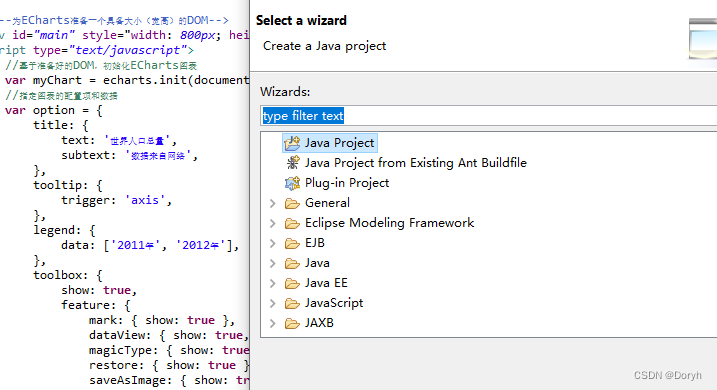This screenshot has height=390, width=717.
Task: Click 'saveAsImage:' line in code editor
Action: click(x=169, y=380)
